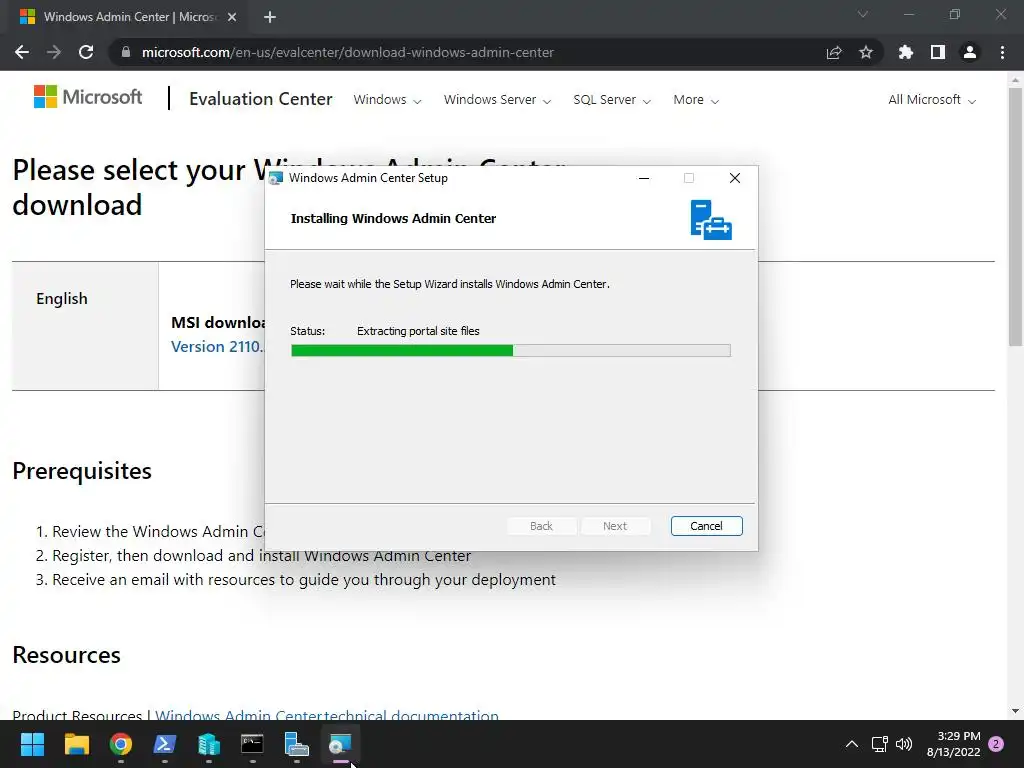Open Command Prompt from the taskbar

[252, 744]
